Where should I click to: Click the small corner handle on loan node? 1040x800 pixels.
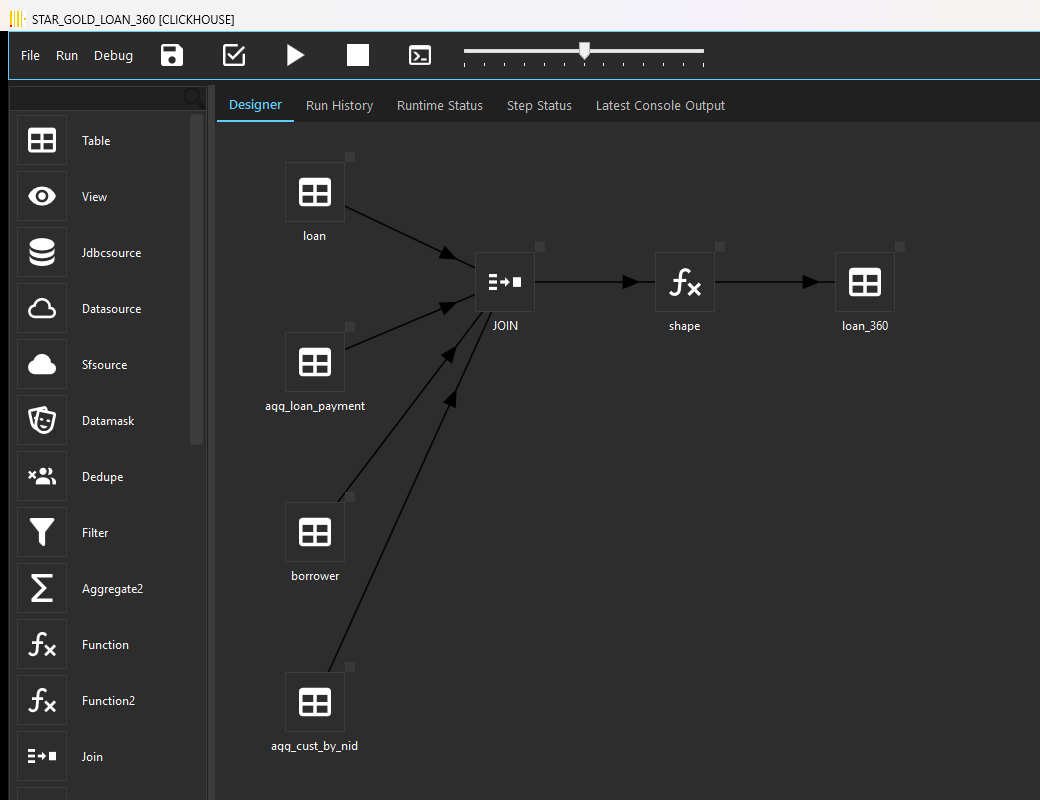(350, 157)
